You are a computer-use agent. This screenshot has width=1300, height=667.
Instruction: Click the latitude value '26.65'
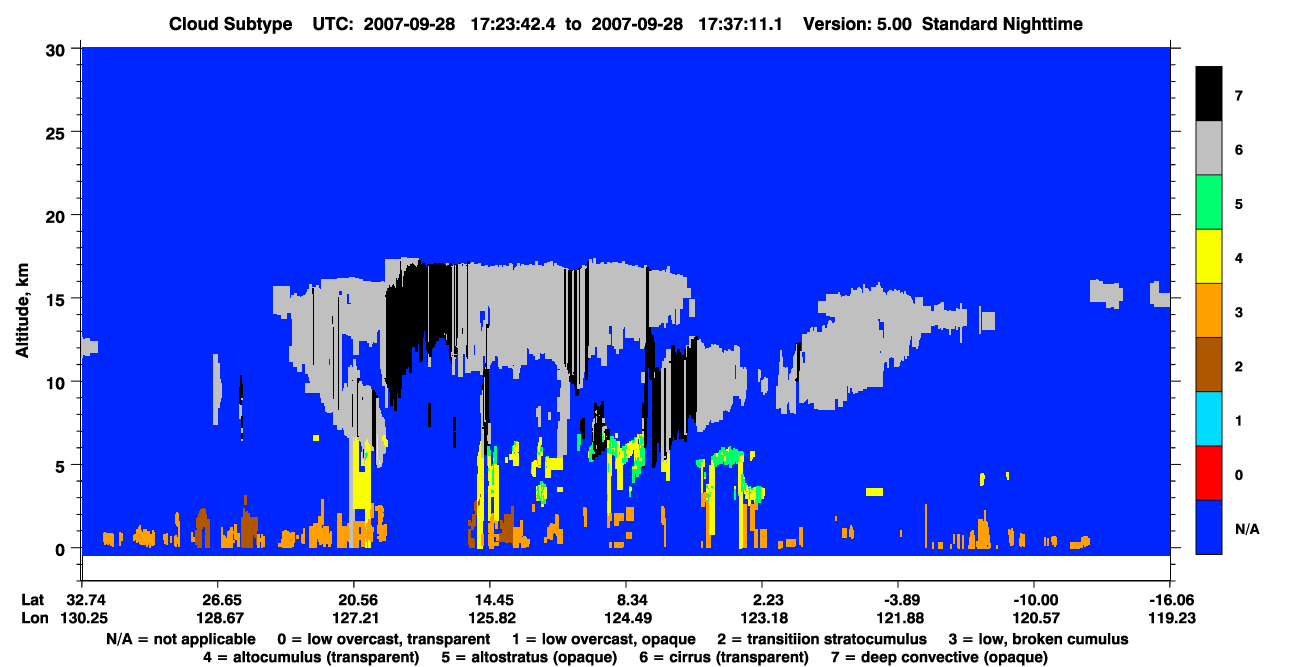217,600
